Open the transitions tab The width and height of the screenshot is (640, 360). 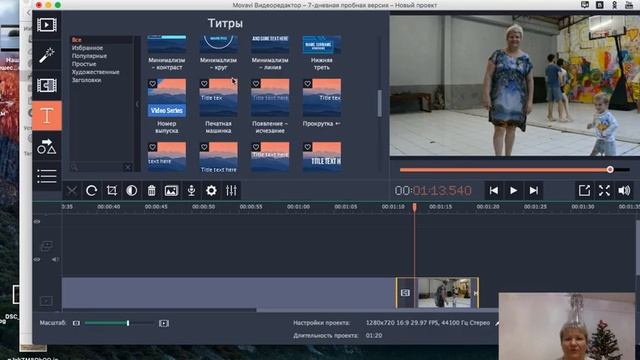(47, 85)
